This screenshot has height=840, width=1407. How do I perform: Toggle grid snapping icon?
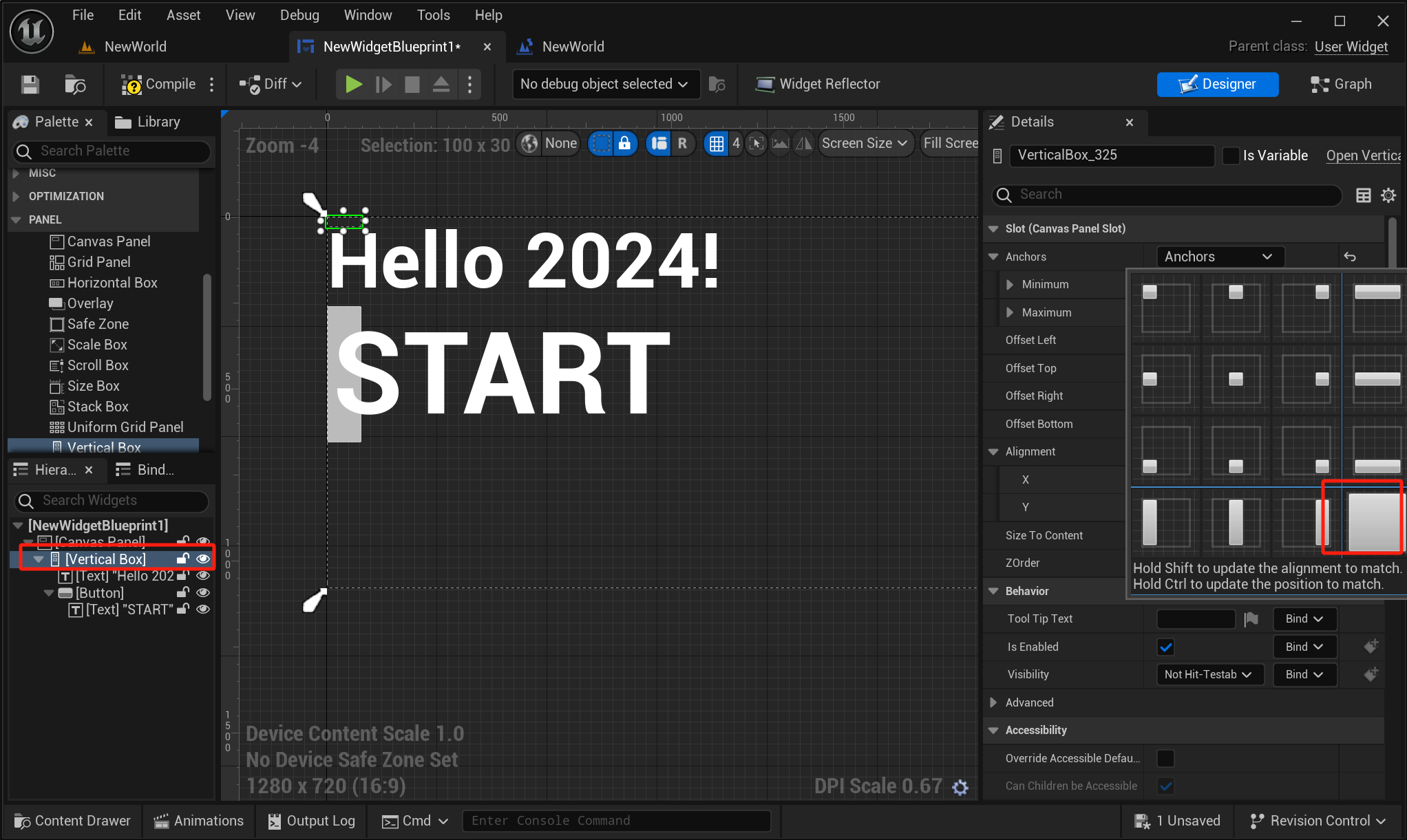pyautogui.click(x=717, y=143)
